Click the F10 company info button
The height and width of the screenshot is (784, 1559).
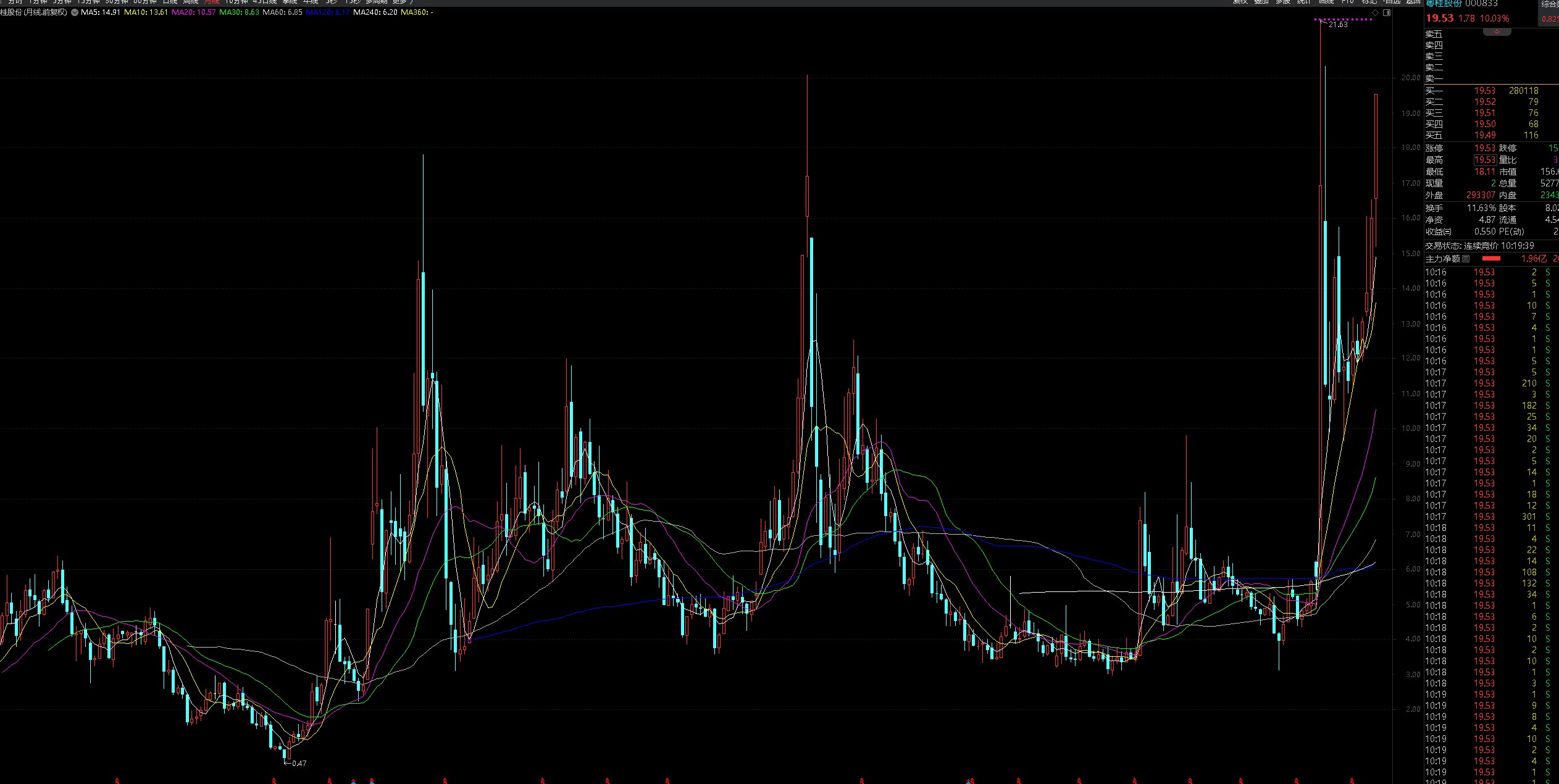point(1348,2)
